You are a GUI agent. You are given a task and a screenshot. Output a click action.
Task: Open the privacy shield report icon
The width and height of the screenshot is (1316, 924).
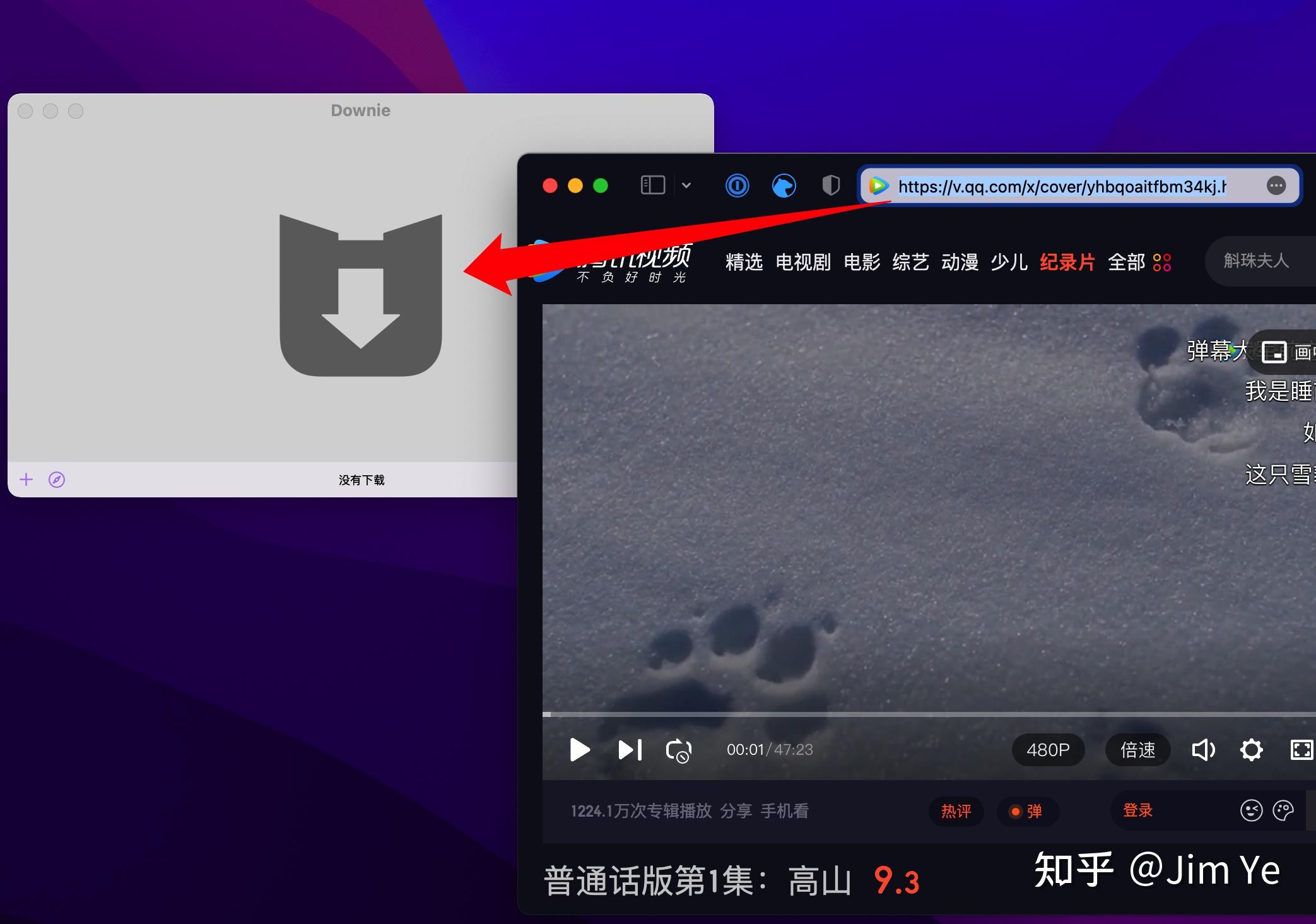point(831,186)
